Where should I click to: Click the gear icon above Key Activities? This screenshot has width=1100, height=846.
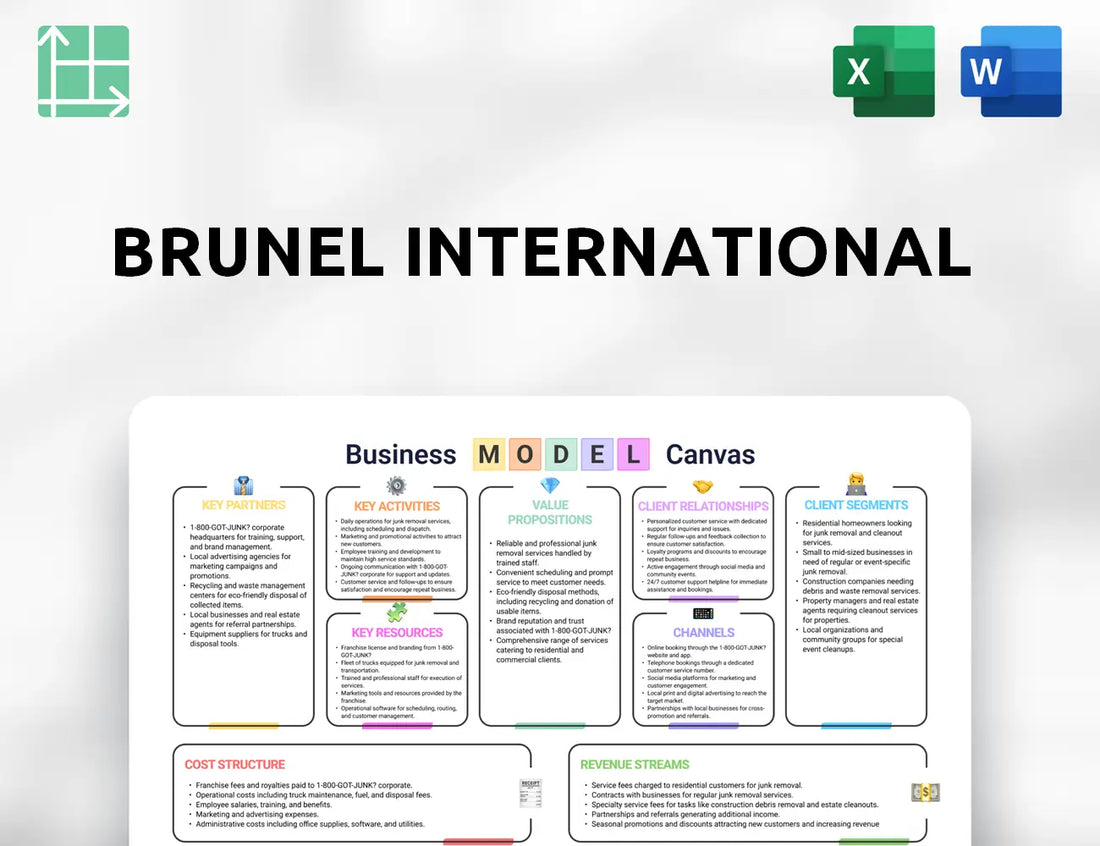point(396,485)
